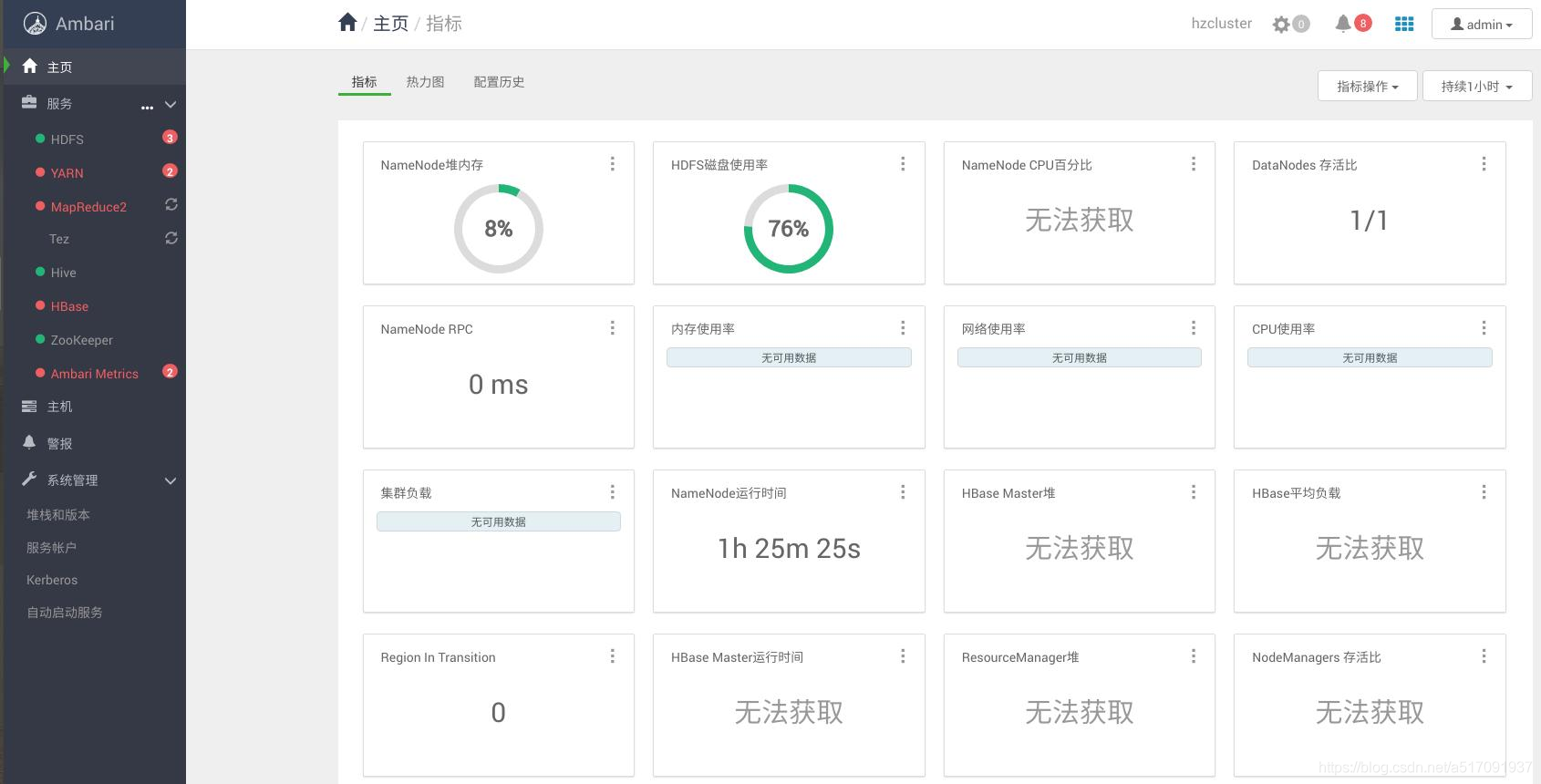The height and width of the screenshot is (784, 1541).
Task: Open 自动启动服务 admin page
Action: [65, 613]
